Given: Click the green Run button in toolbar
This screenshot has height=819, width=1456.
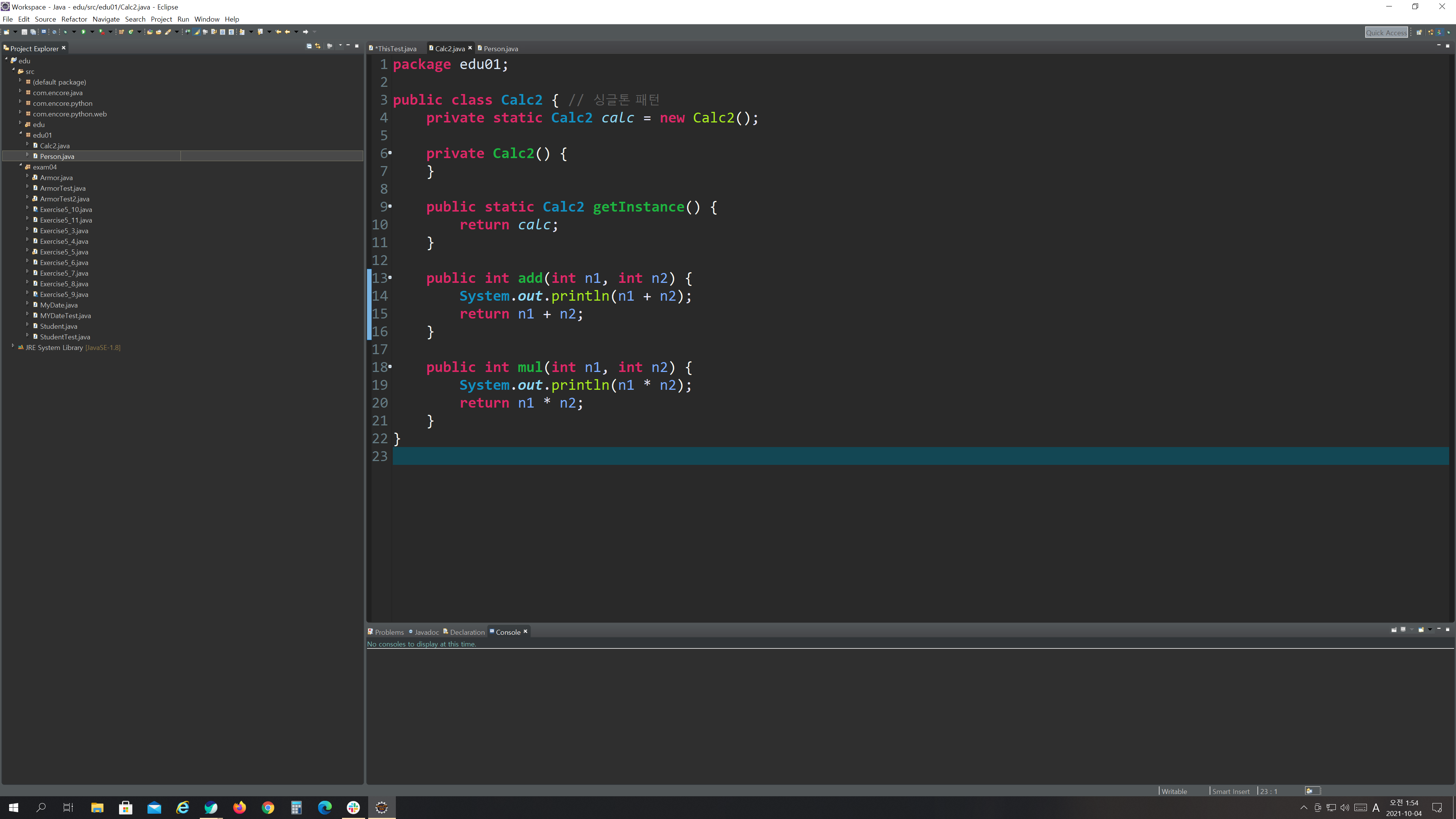Looking at the screenshot, I should [x=83, y=31].
